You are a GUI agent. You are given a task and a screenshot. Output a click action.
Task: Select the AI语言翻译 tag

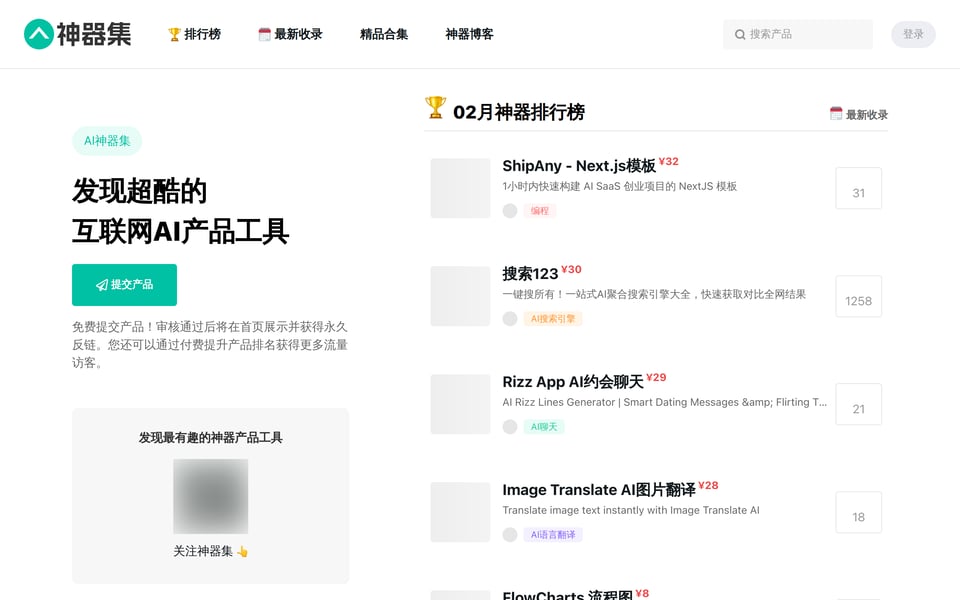tap(553, 534)
